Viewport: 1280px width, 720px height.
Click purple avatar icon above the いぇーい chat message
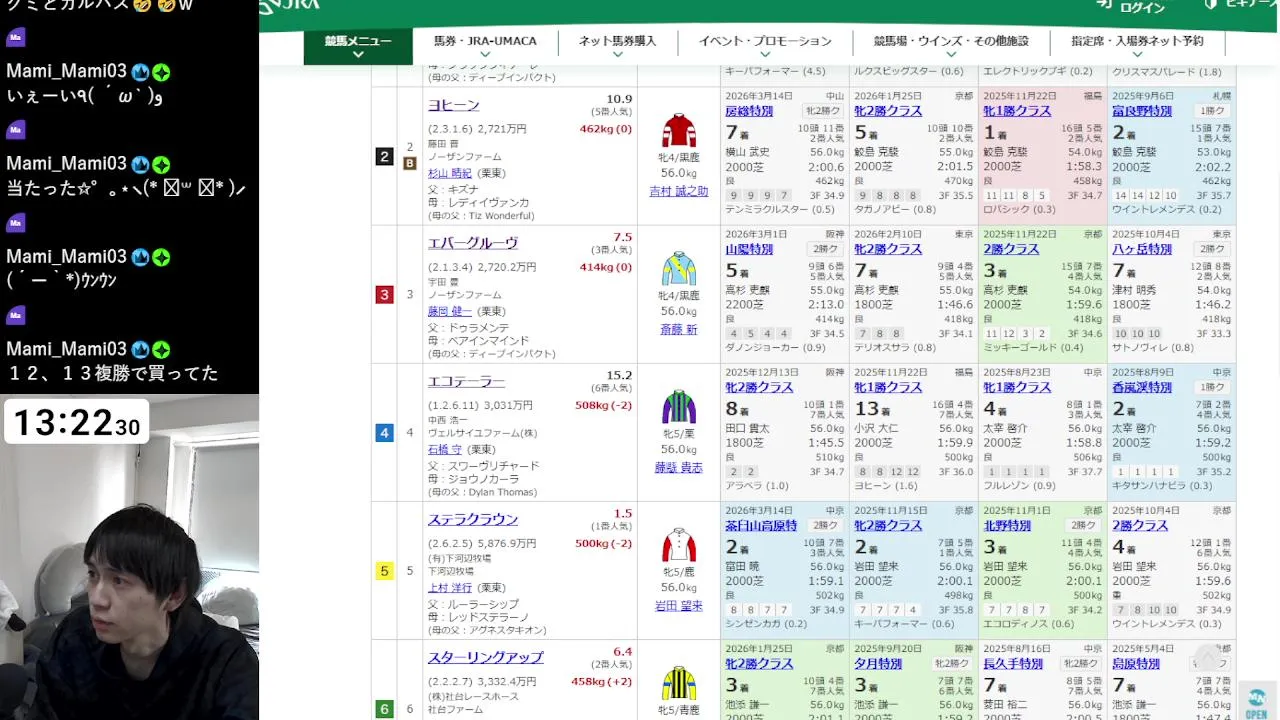(x=15, y=38)
